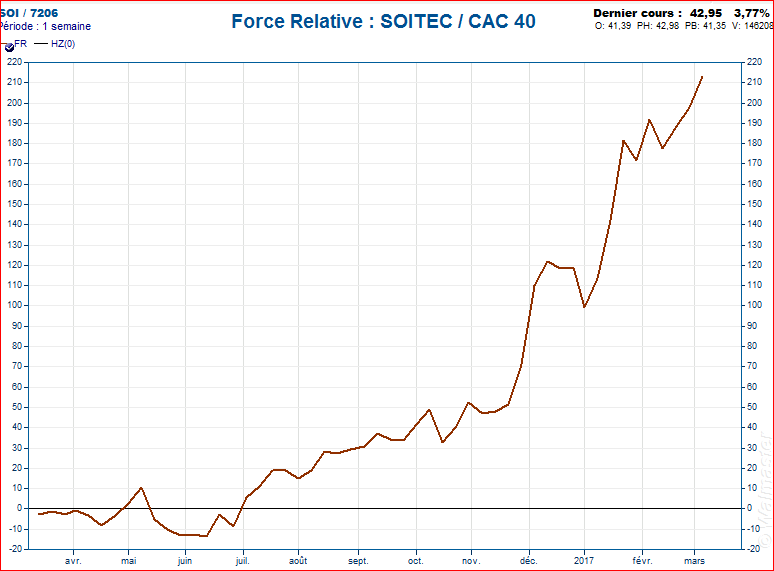Click the août month label on time axis
Viewport: 774px width, 571px height.
click(x=298, y=561)
